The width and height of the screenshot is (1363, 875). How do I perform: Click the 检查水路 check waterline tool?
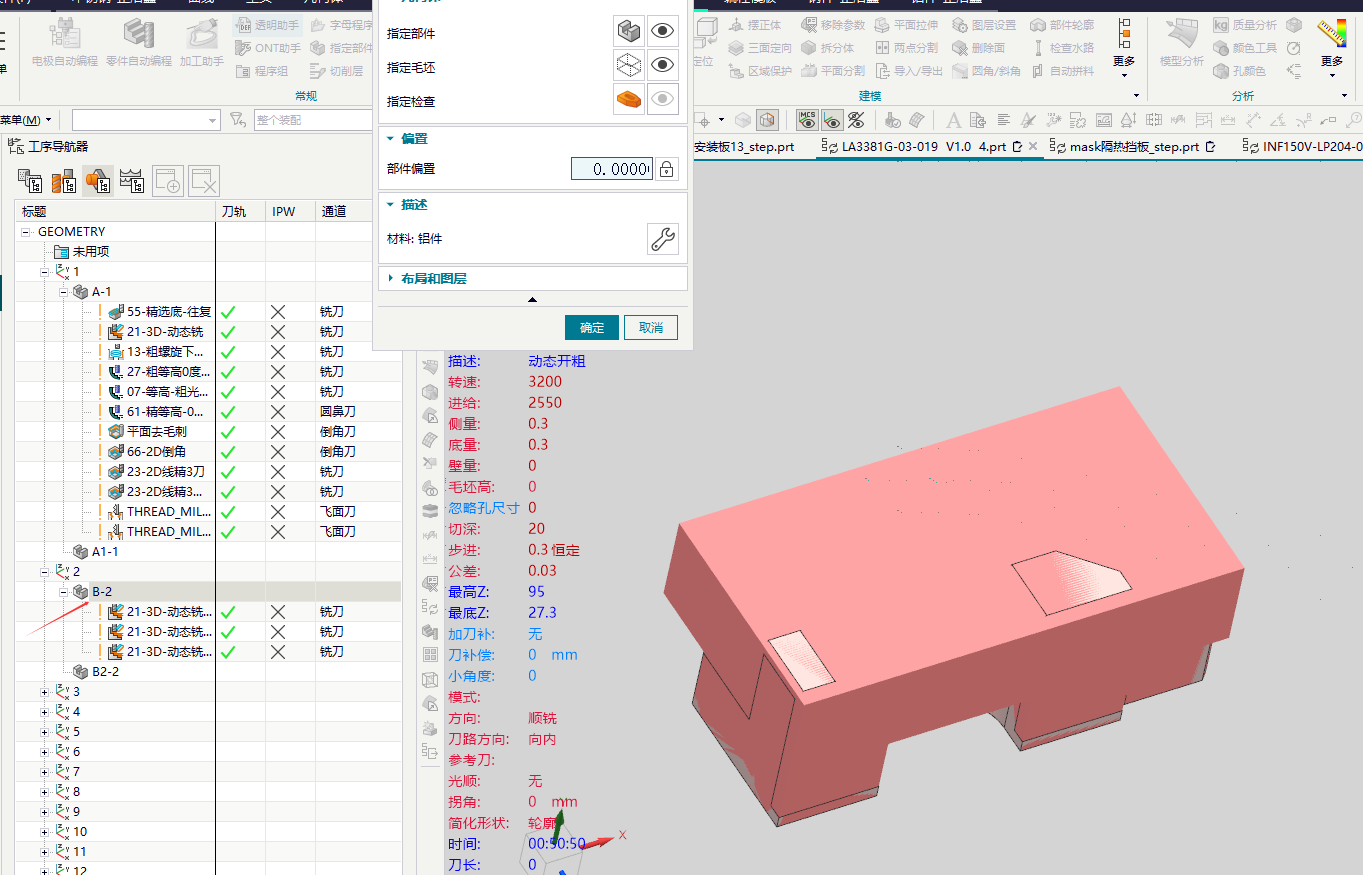pos(1063,48)
